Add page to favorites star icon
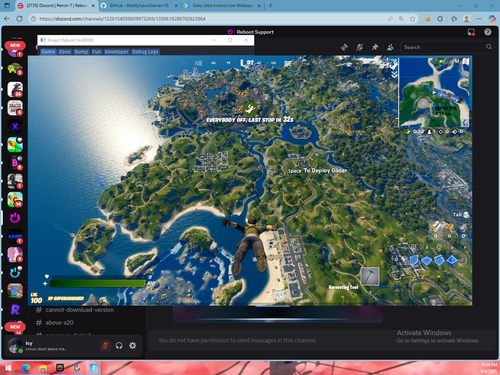 point(413,19)
